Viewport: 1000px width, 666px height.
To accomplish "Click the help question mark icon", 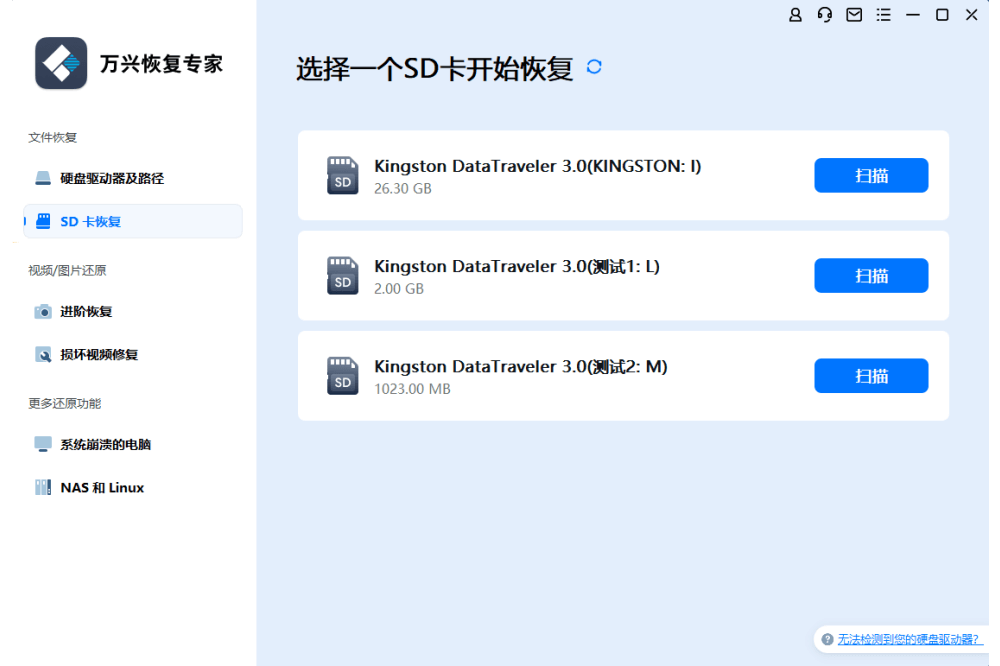I will click(827, 639).
